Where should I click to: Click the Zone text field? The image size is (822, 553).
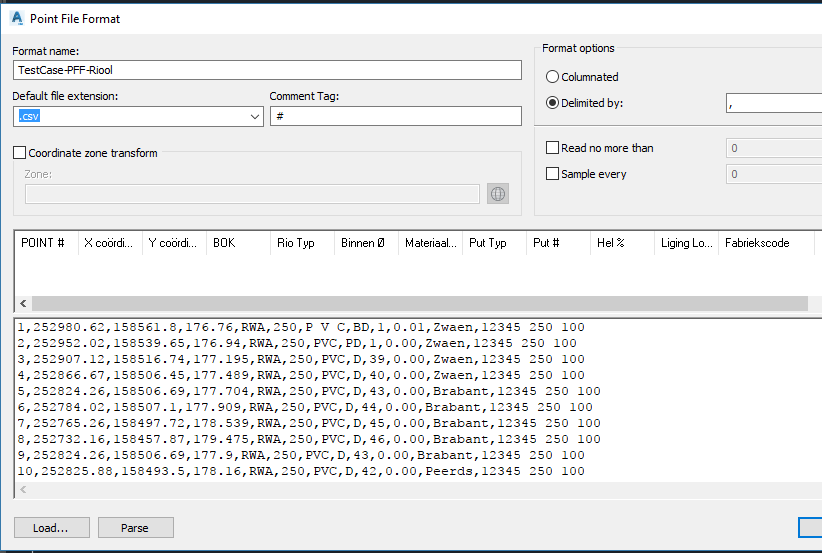point(252,194)
